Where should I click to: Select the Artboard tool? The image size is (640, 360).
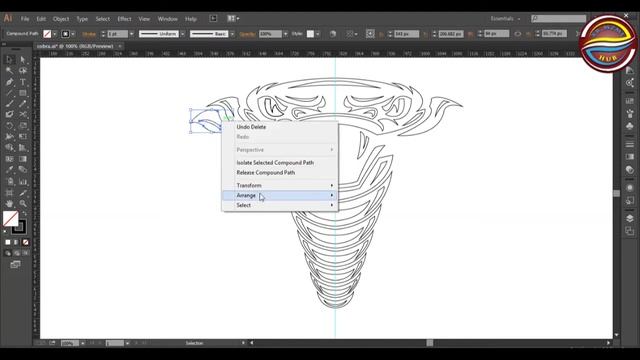point(9,192)
